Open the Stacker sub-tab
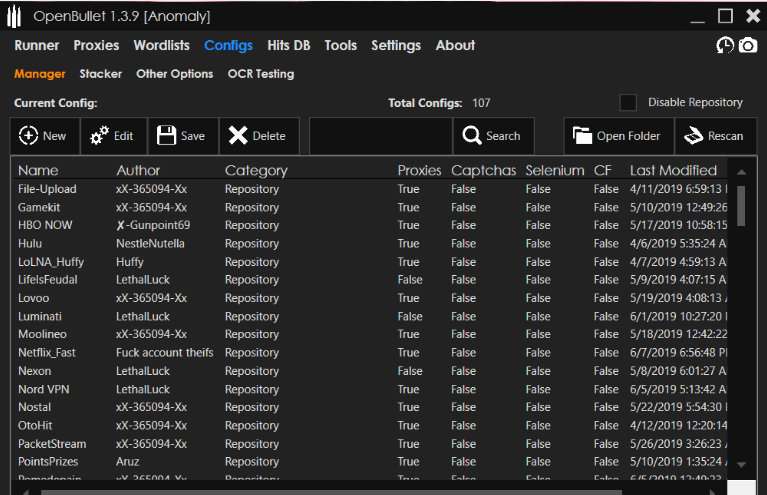Screen dimensions: 767x495 pos(101,74)
